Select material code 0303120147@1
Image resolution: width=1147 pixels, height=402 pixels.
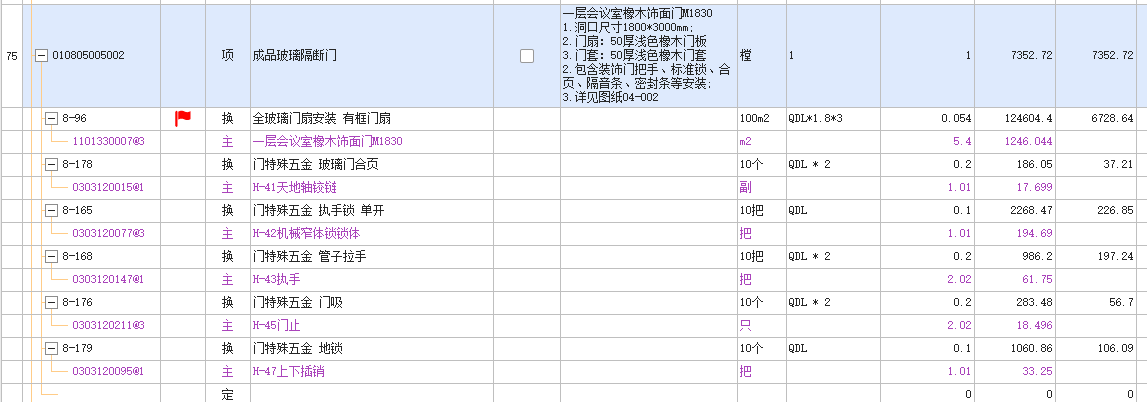click(x=108, y=280)
